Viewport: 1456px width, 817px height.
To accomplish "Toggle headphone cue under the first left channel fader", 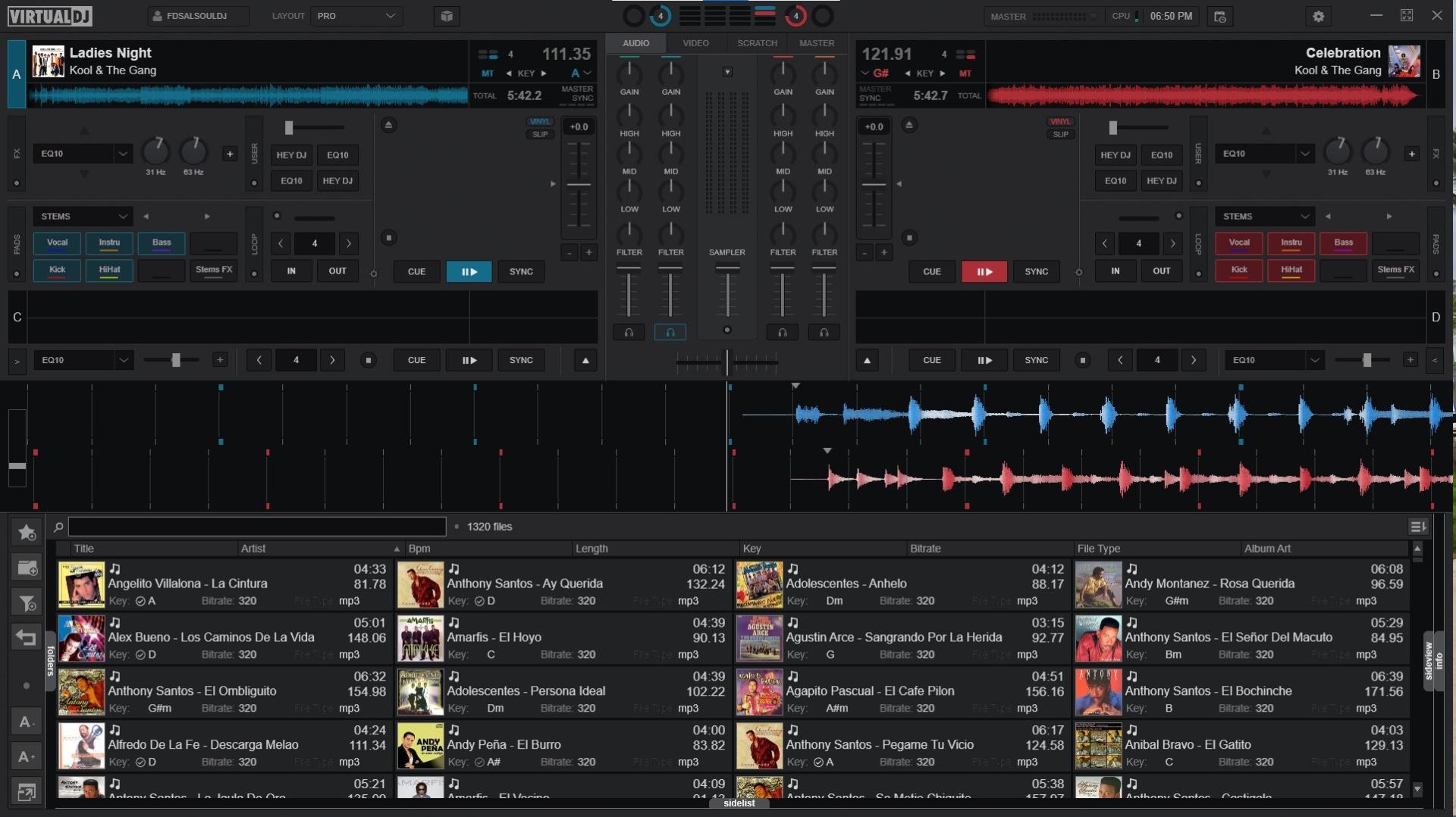I will [x=629, y=332].
